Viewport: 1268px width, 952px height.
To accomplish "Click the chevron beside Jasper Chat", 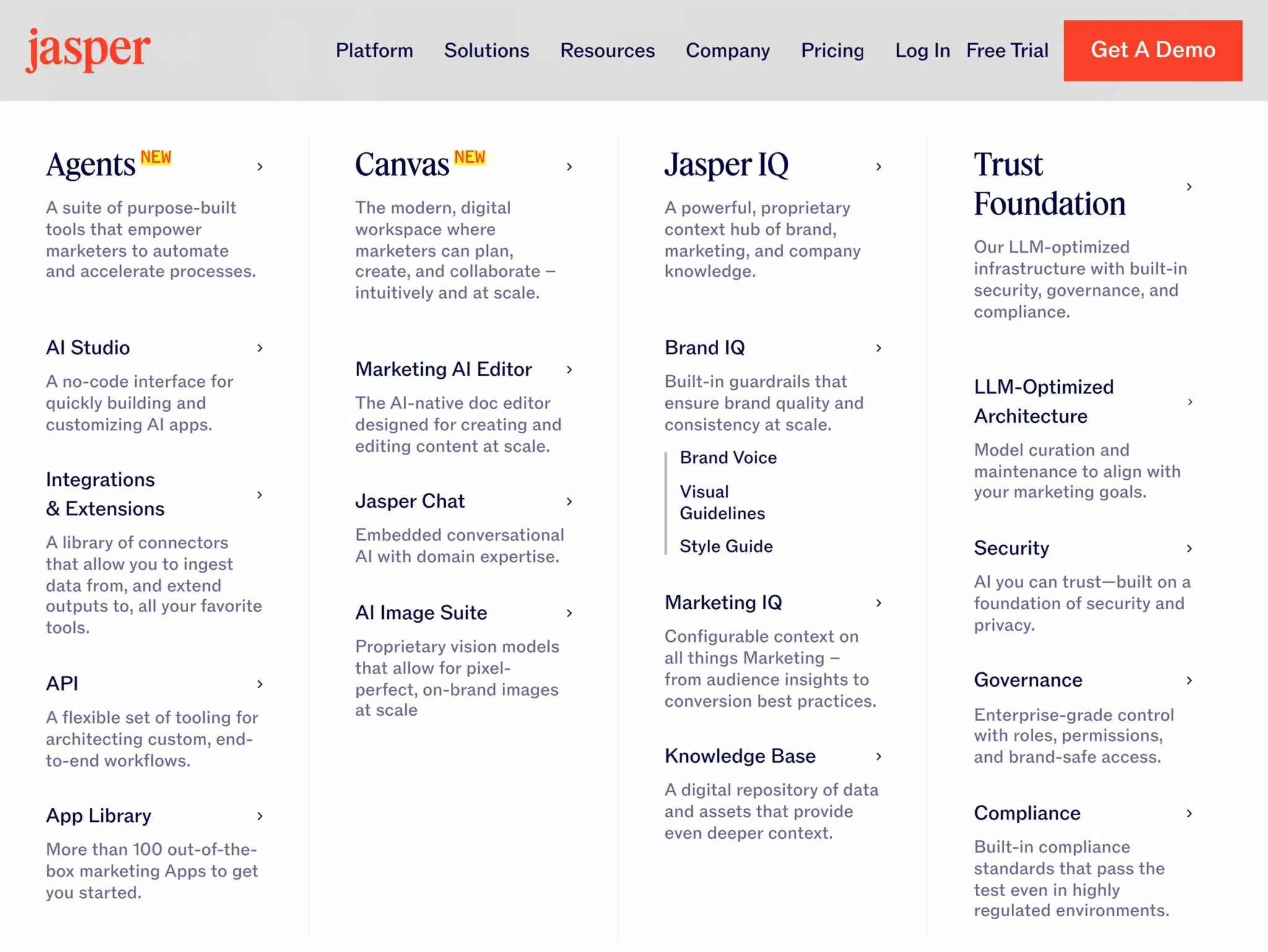I will tap(570, 501).
